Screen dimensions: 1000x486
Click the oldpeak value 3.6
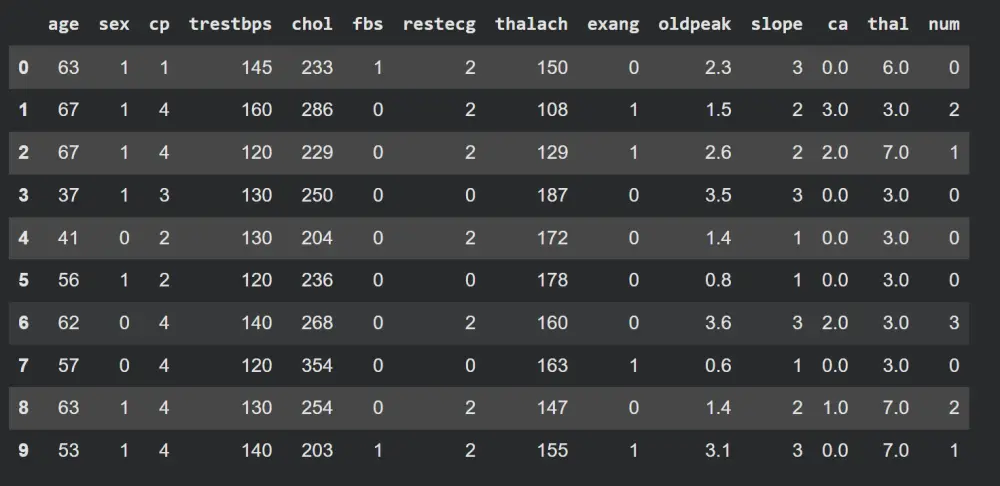pyautogui.click(x=718, y=323)
